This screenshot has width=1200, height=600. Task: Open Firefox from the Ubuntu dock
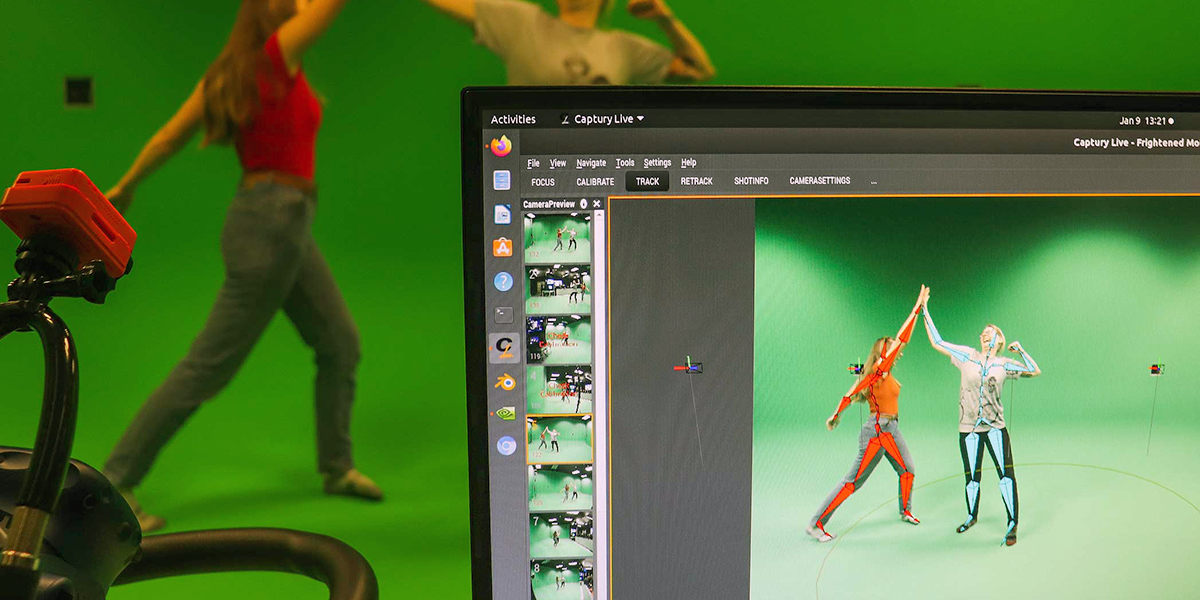click(501, 146)
